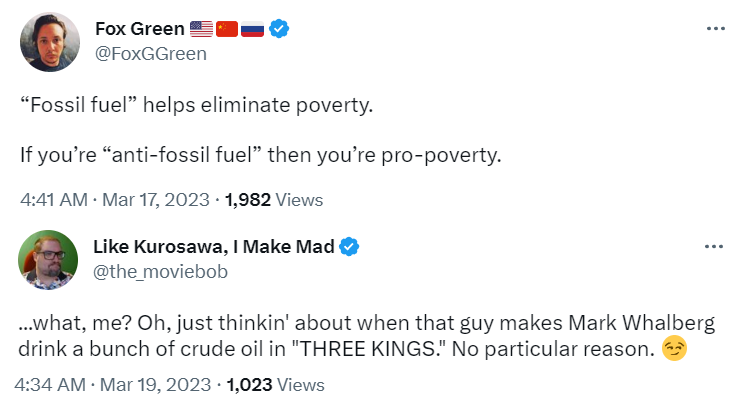The image size is (745, 406).
Task: Open the_moviebob's profile picture
Action: (50, 259)
